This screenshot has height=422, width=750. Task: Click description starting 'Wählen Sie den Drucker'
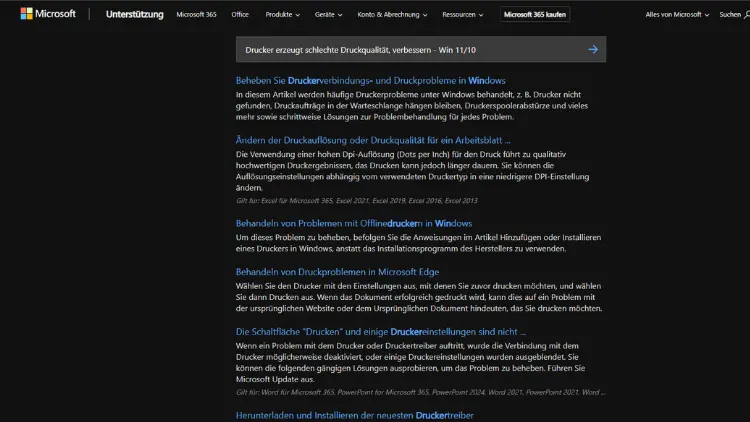click(419, 297)
